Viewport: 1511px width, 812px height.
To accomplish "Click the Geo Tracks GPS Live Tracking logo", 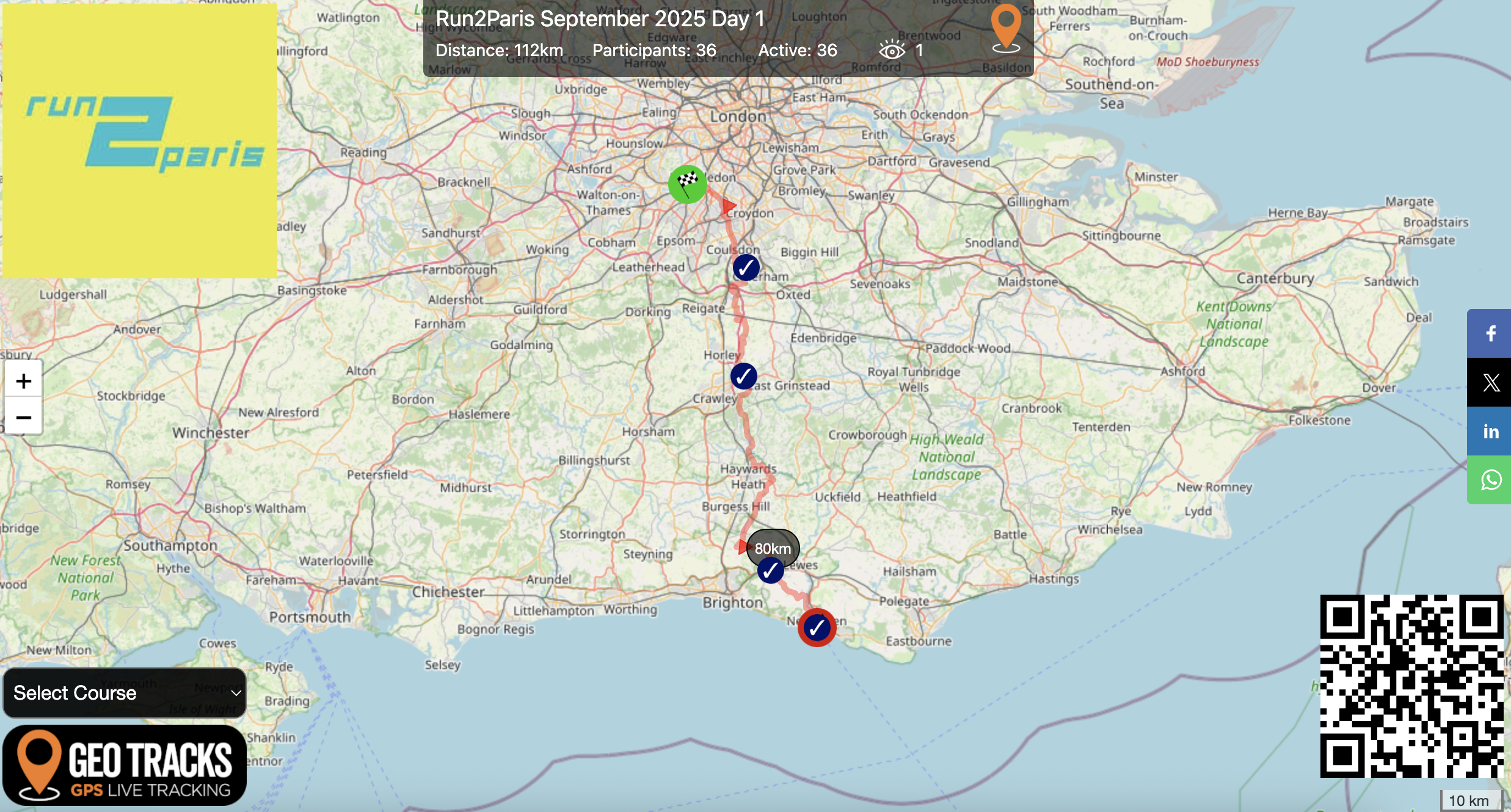I will coord(125,765).
